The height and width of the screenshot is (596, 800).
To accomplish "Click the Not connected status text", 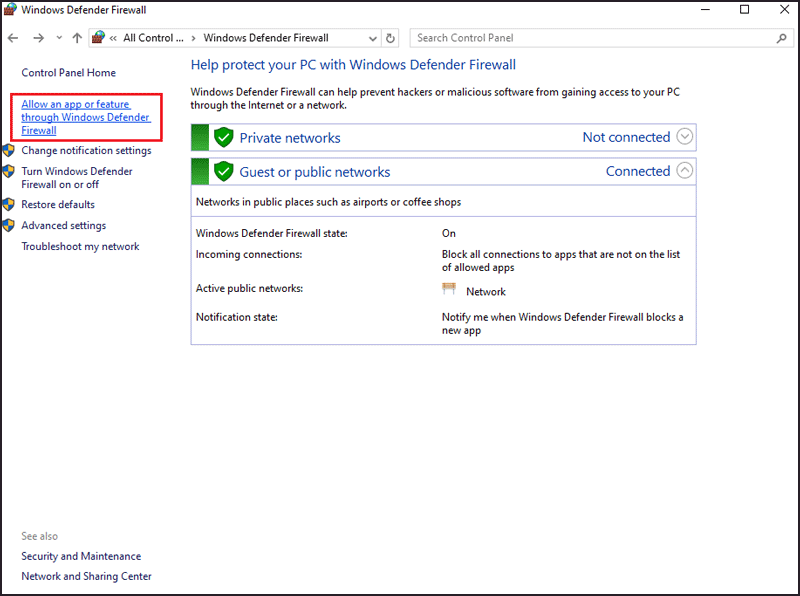I will [626, 137].
